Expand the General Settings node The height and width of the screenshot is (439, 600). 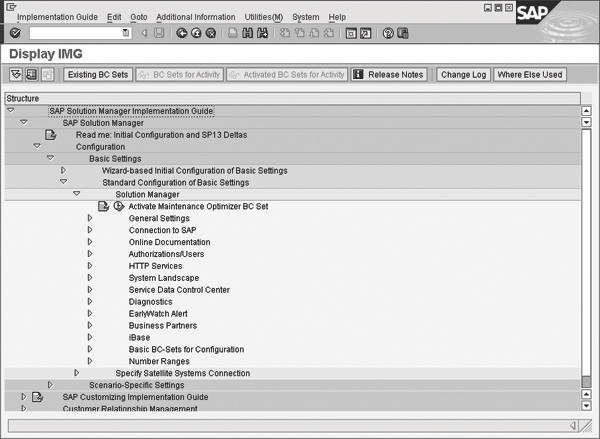[x=90, y=218]
